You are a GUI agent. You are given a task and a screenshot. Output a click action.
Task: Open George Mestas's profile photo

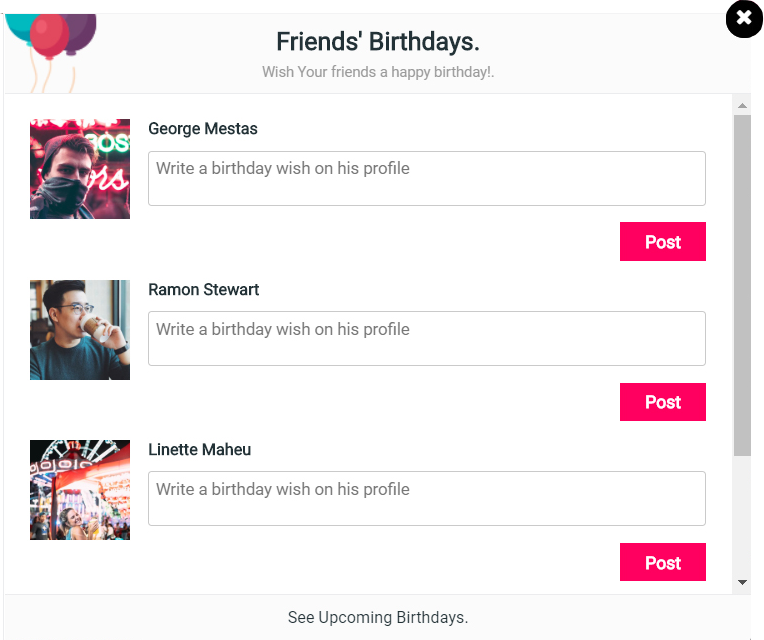80,169
